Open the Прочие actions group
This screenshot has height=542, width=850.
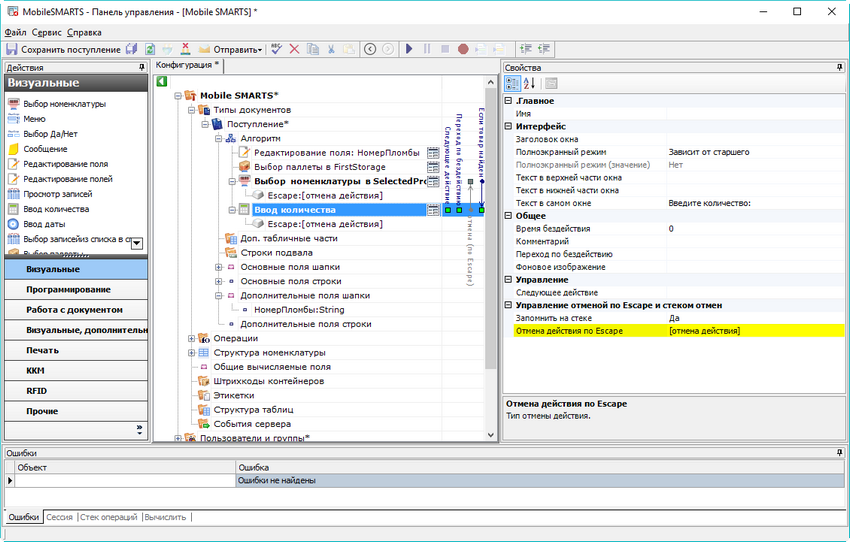76,411
